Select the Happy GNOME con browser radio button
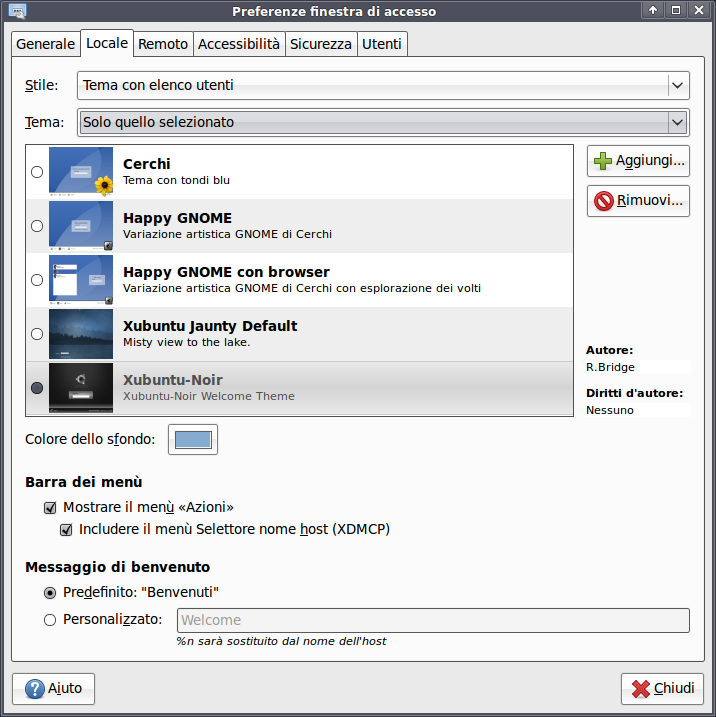The image size is (716, 717). click(x=37, y=280)
